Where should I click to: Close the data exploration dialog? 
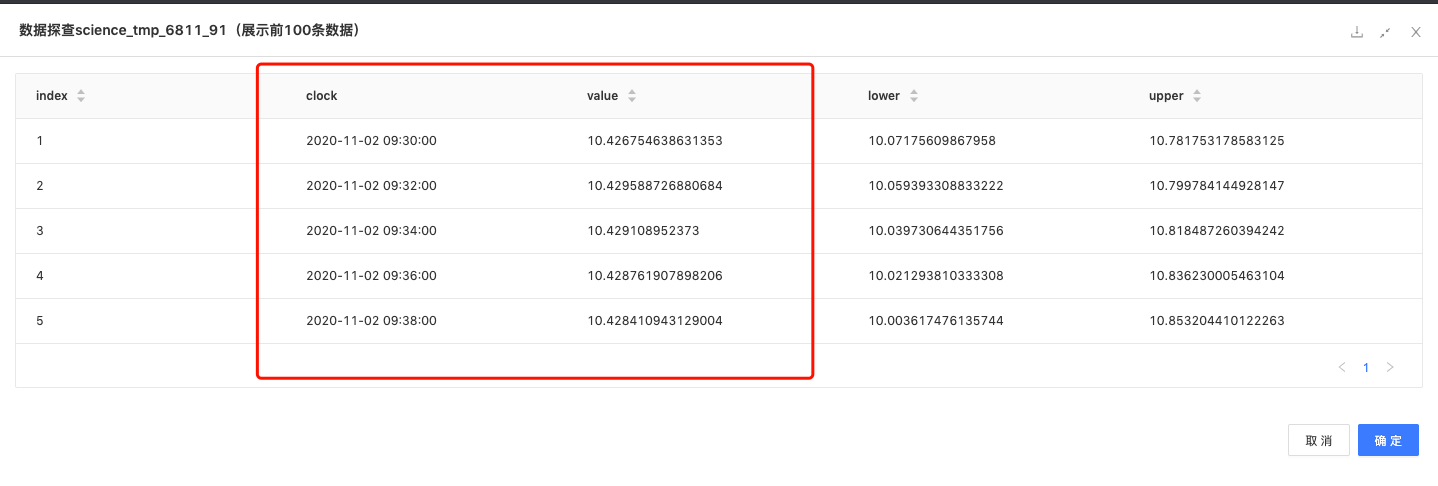[x=1415, y=32]
